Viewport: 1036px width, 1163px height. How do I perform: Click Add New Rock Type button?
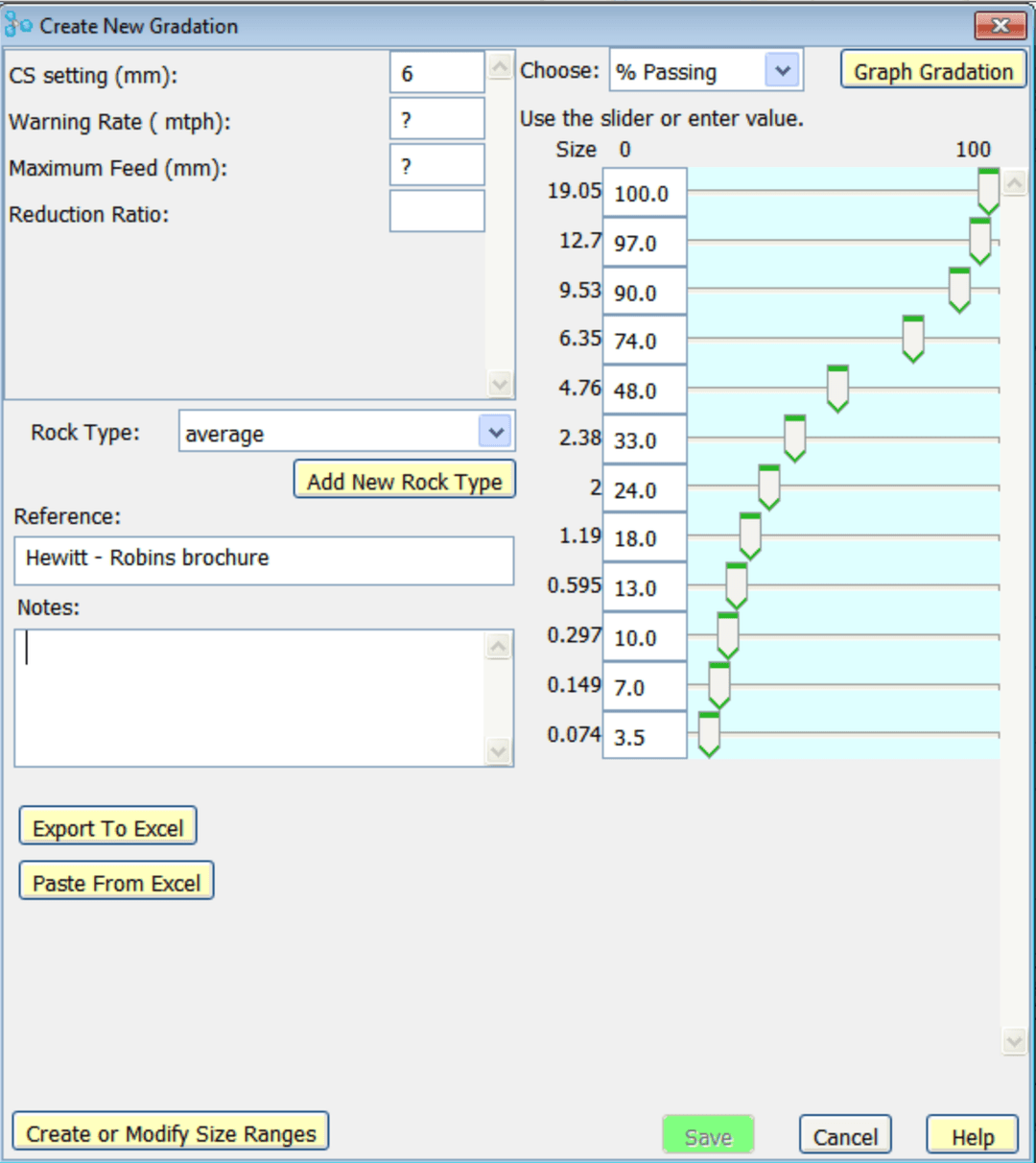(404, 481)
